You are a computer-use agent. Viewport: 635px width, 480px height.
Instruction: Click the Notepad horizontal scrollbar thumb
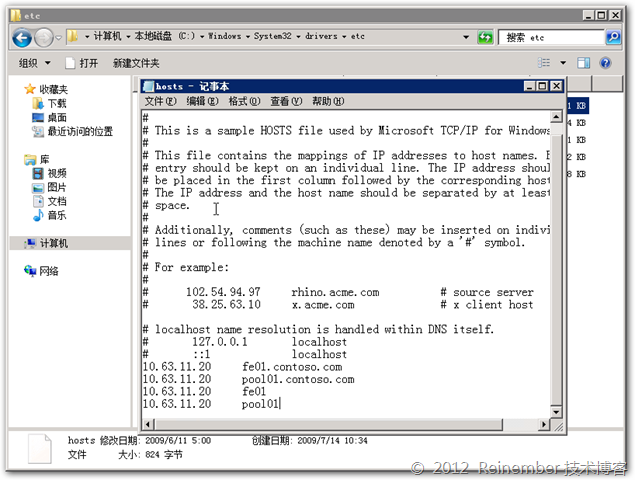[x=328, y=425]
